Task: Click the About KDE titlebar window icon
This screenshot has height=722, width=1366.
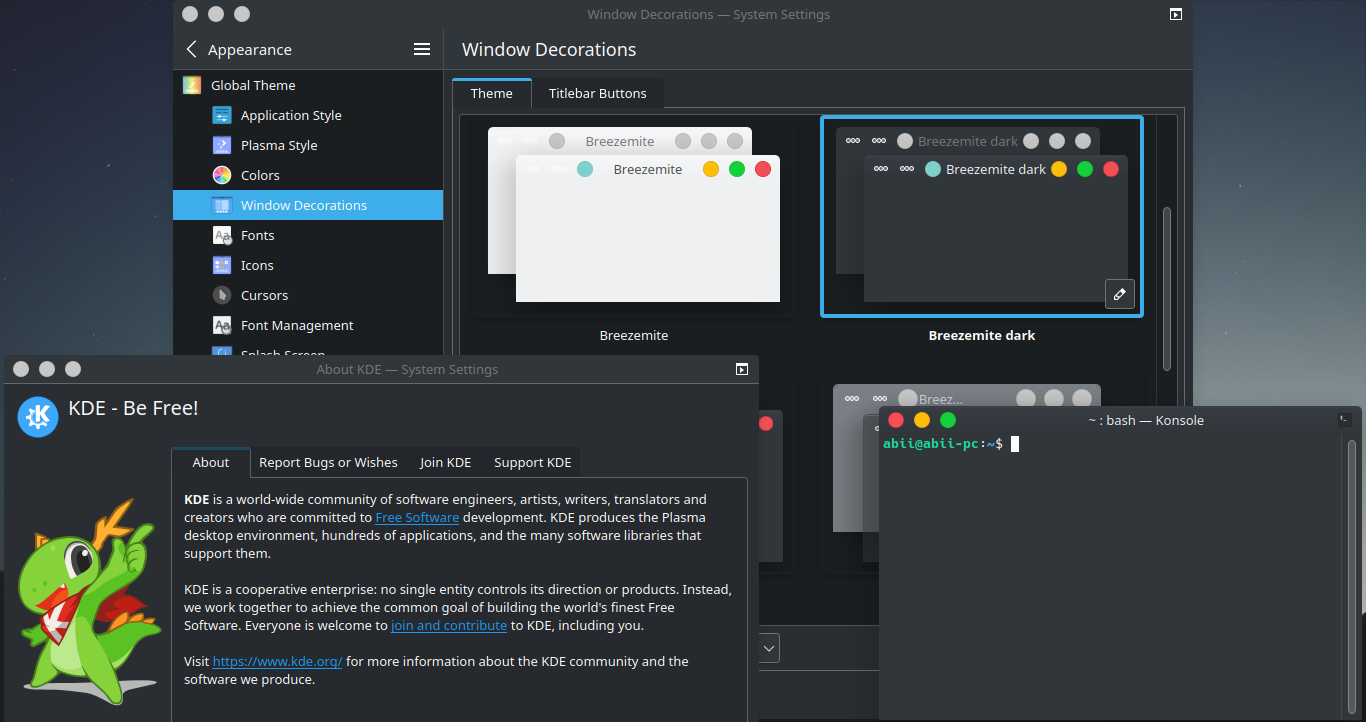Action: click(742, 369)
